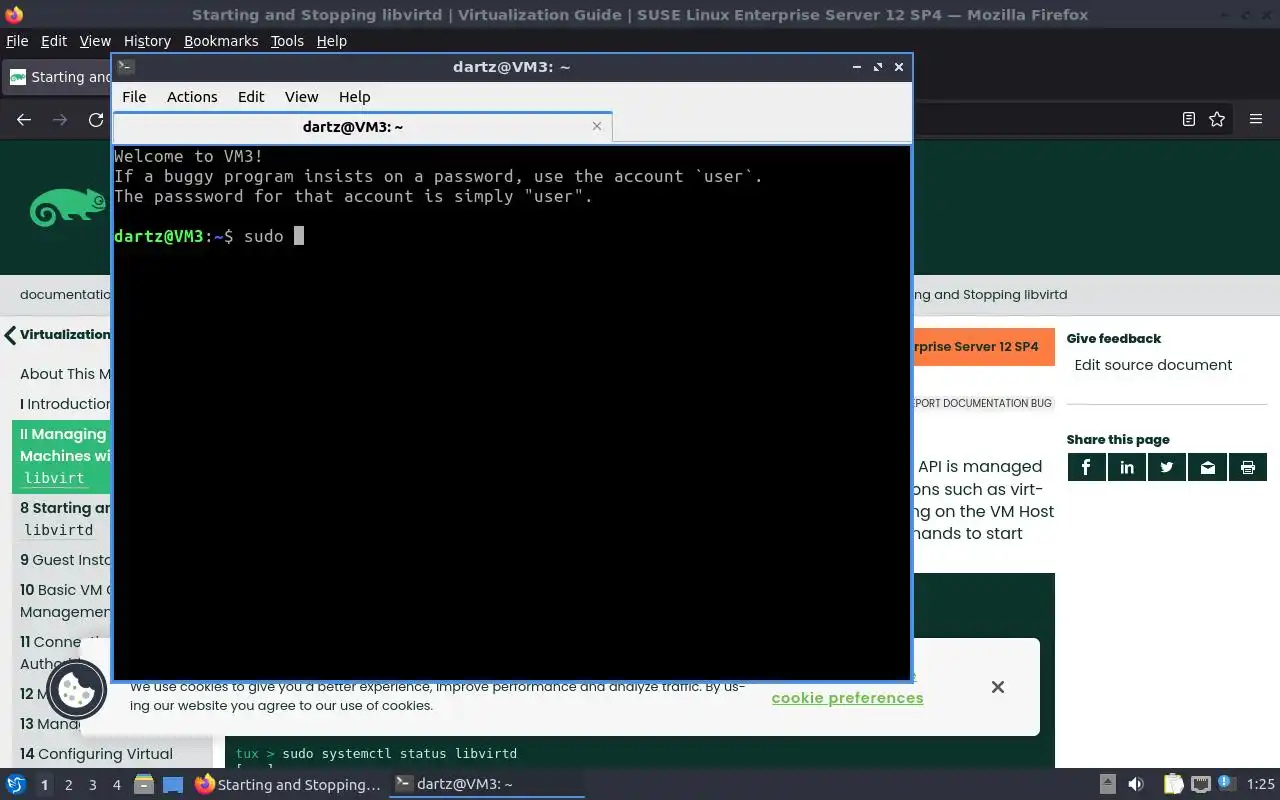This screenshot has width=1280, height=800.
Task: Open clipboard manager in system tray
Action: 1173,784
